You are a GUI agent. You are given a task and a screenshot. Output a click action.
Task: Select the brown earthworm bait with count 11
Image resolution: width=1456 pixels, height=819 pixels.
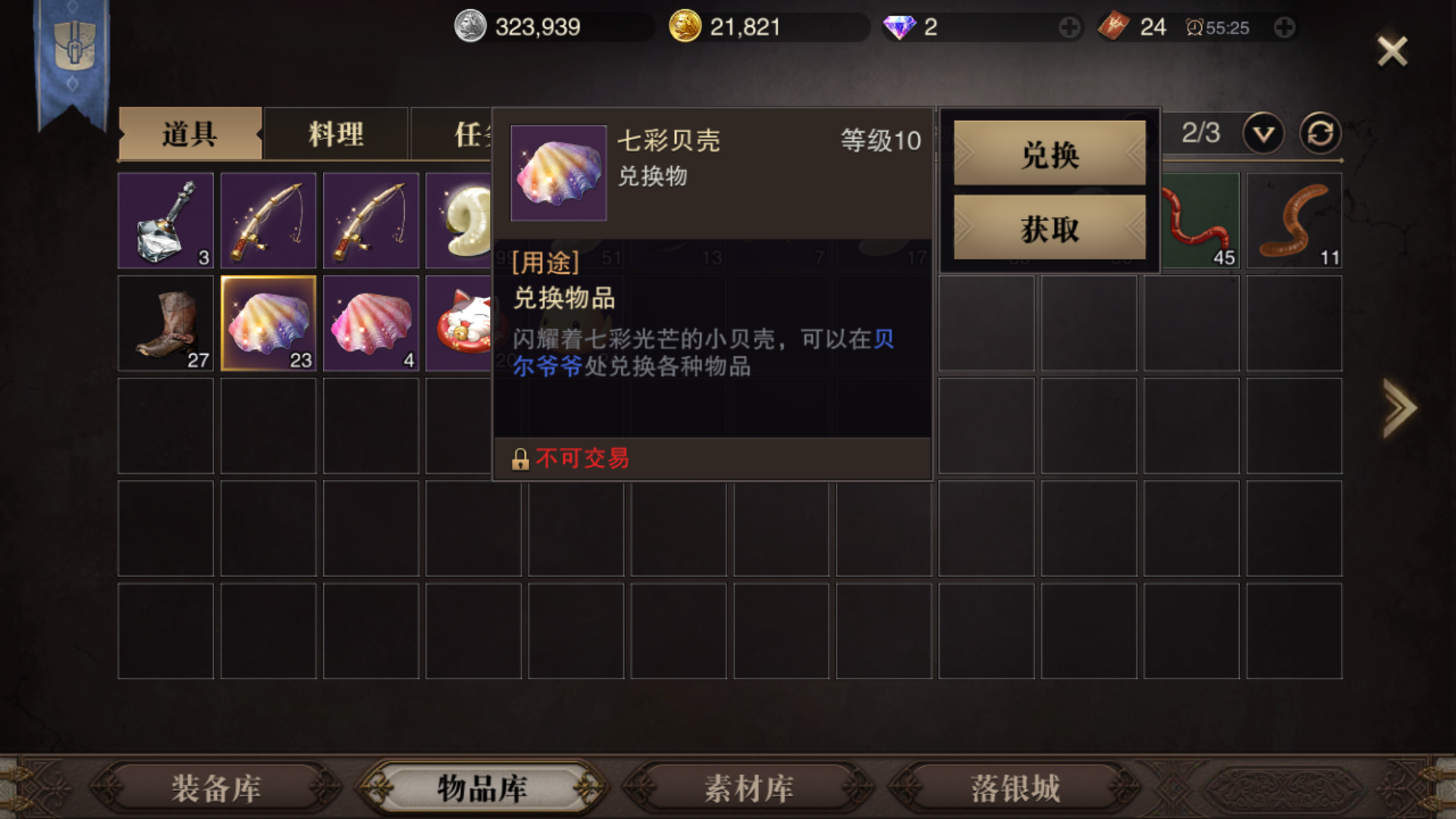tap(1294, 221)
